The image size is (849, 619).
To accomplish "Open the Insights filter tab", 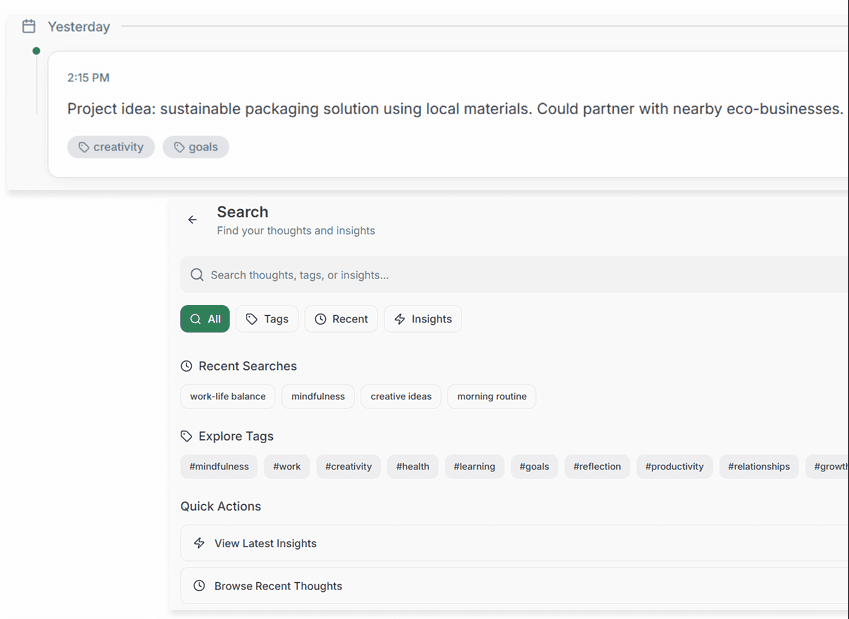I will point(422,319).
